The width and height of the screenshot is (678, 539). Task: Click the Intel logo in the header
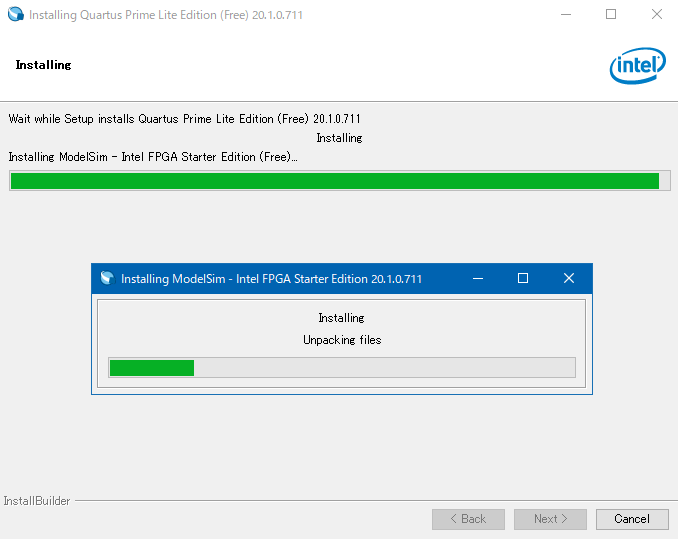637,67
